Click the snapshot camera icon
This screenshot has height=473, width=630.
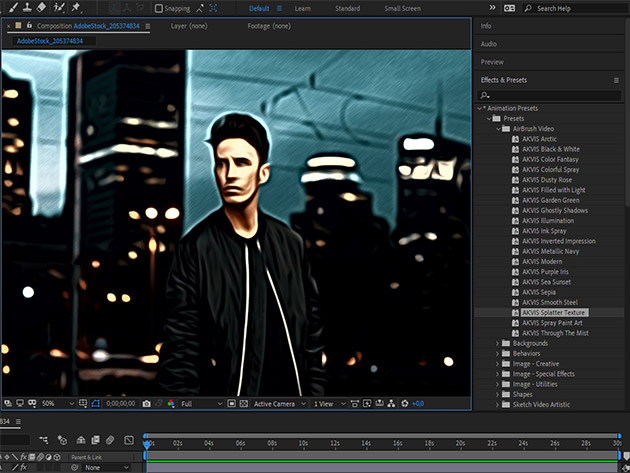click(x=146, y=403)
